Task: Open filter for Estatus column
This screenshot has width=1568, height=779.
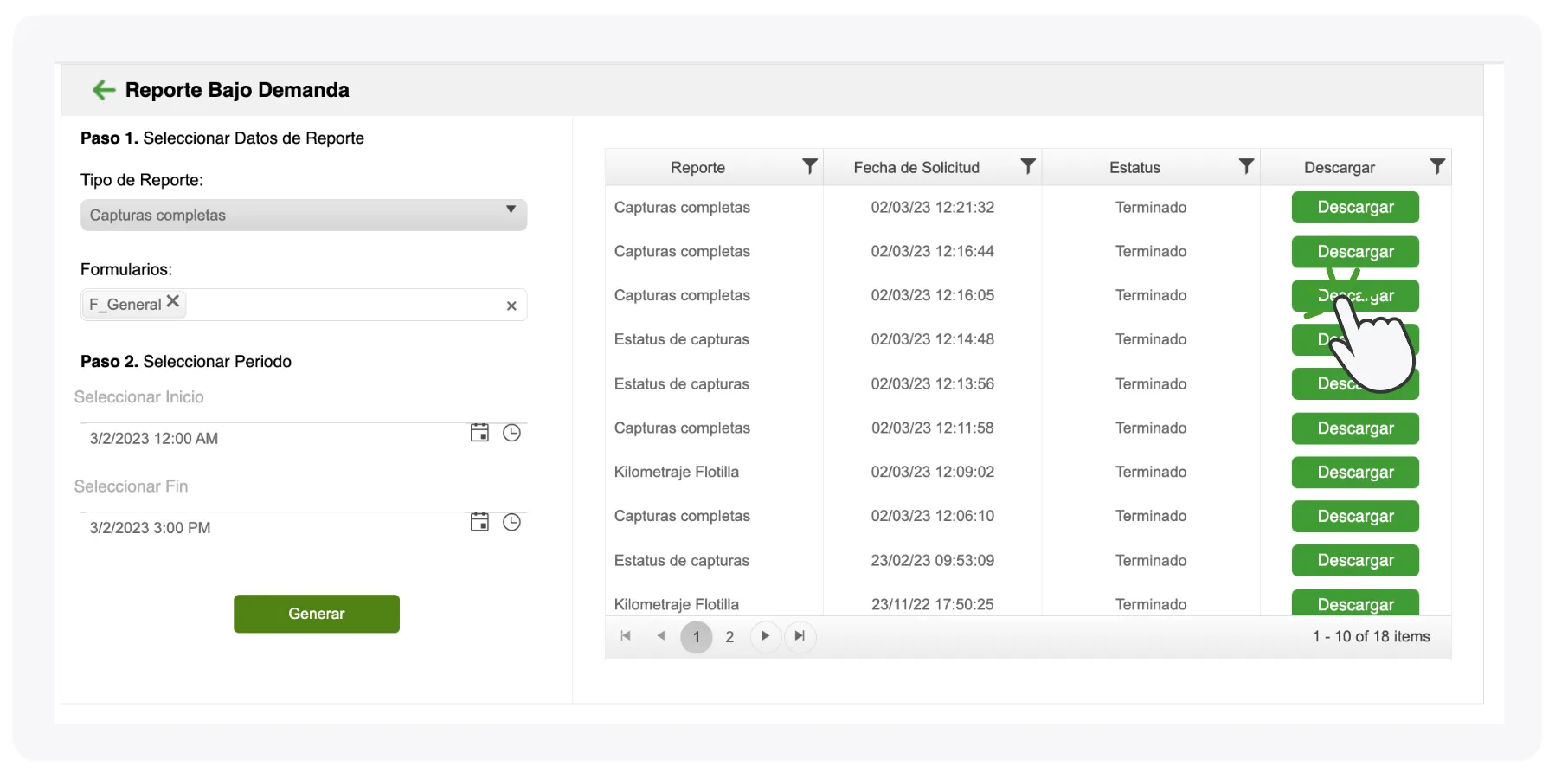Action: tap(1246, 166)
